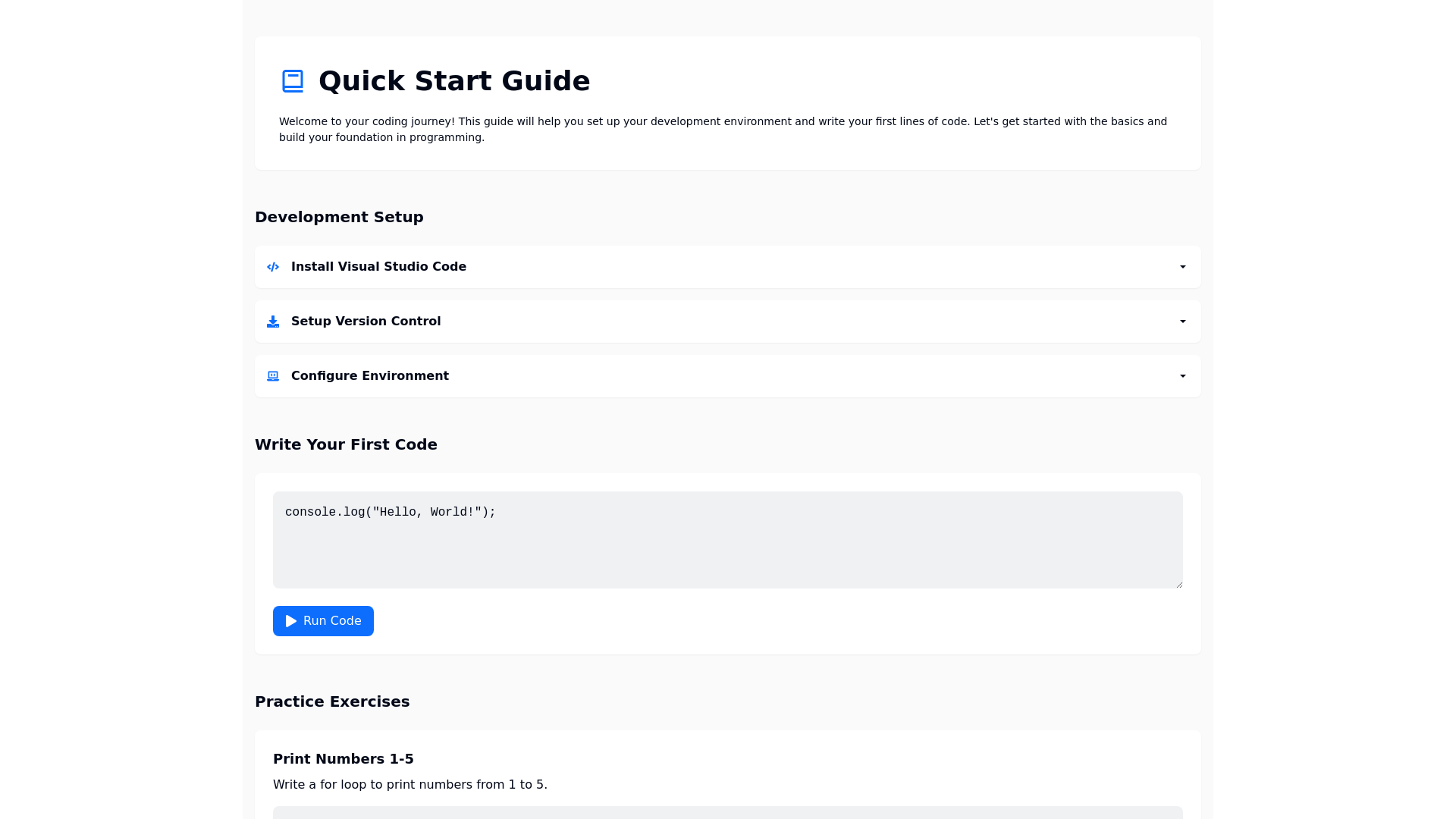Select the Install Visual Studio Code section title
The image size is (1456, 819).
378,267
